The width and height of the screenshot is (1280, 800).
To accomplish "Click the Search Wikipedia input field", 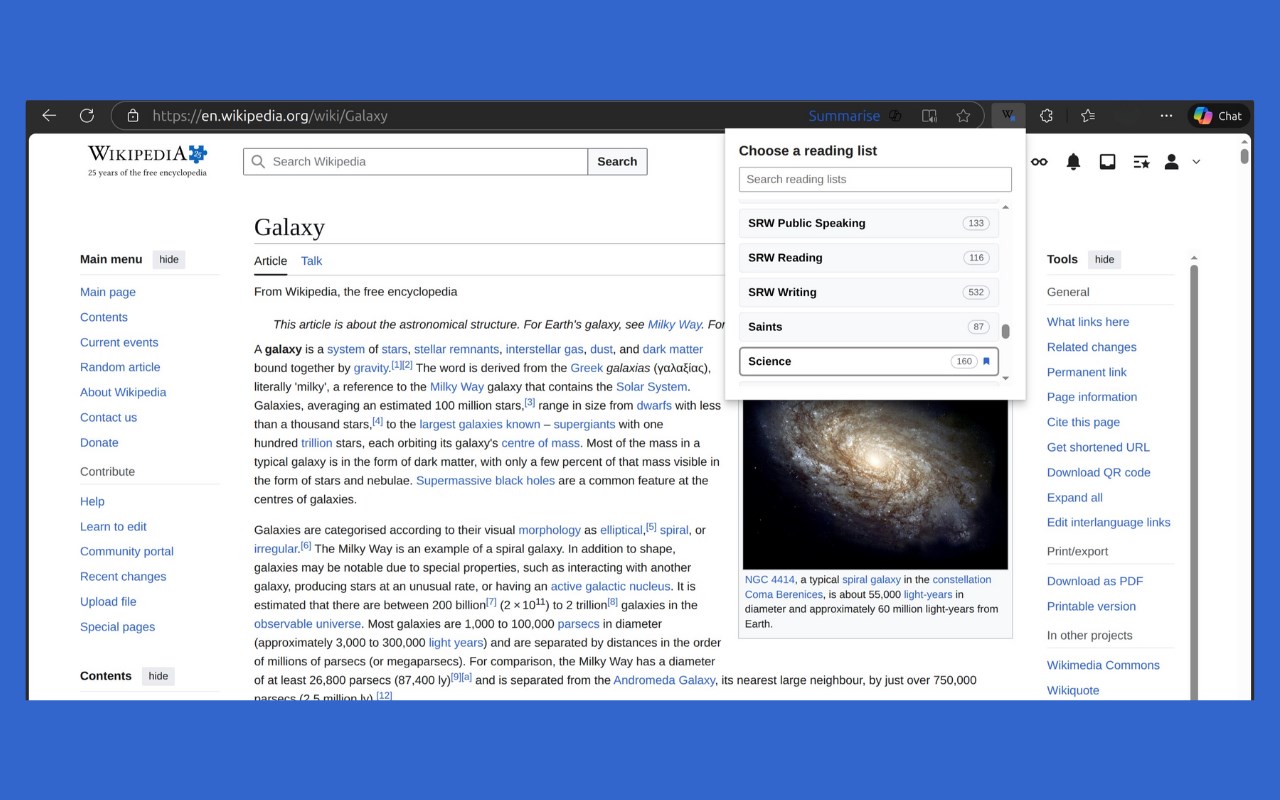I will click(x=415, y=161).
